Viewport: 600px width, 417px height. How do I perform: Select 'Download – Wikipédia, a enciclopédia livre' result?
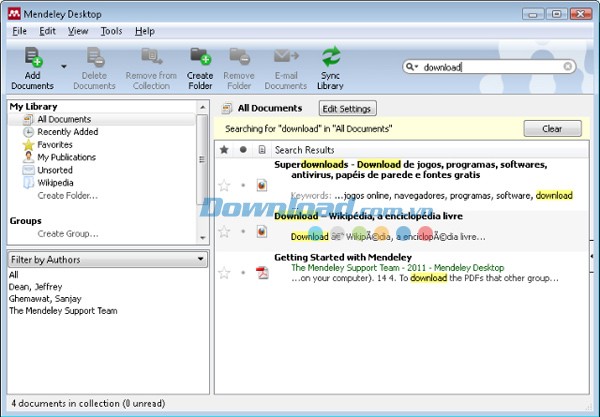point(368,216)
